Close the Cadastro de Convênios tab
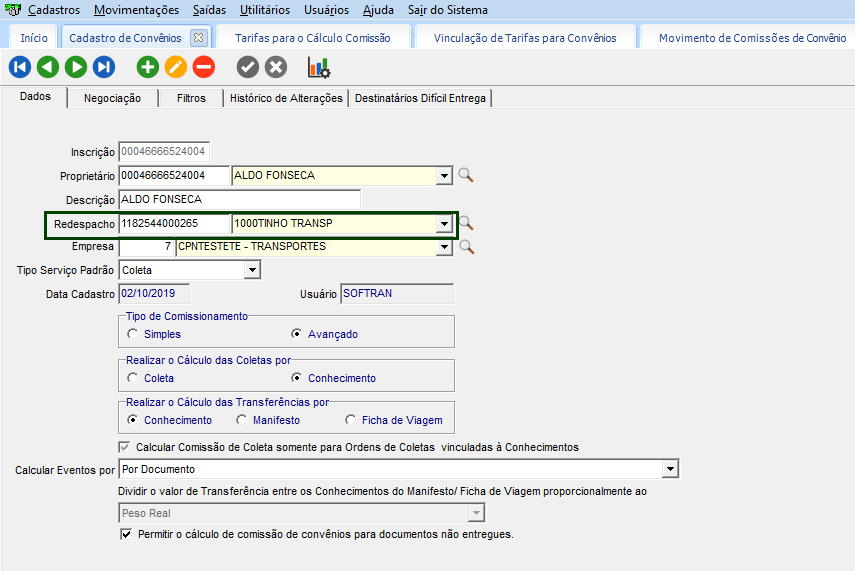The width and height of the screenshot is (855, 571). tap(198, 38)
